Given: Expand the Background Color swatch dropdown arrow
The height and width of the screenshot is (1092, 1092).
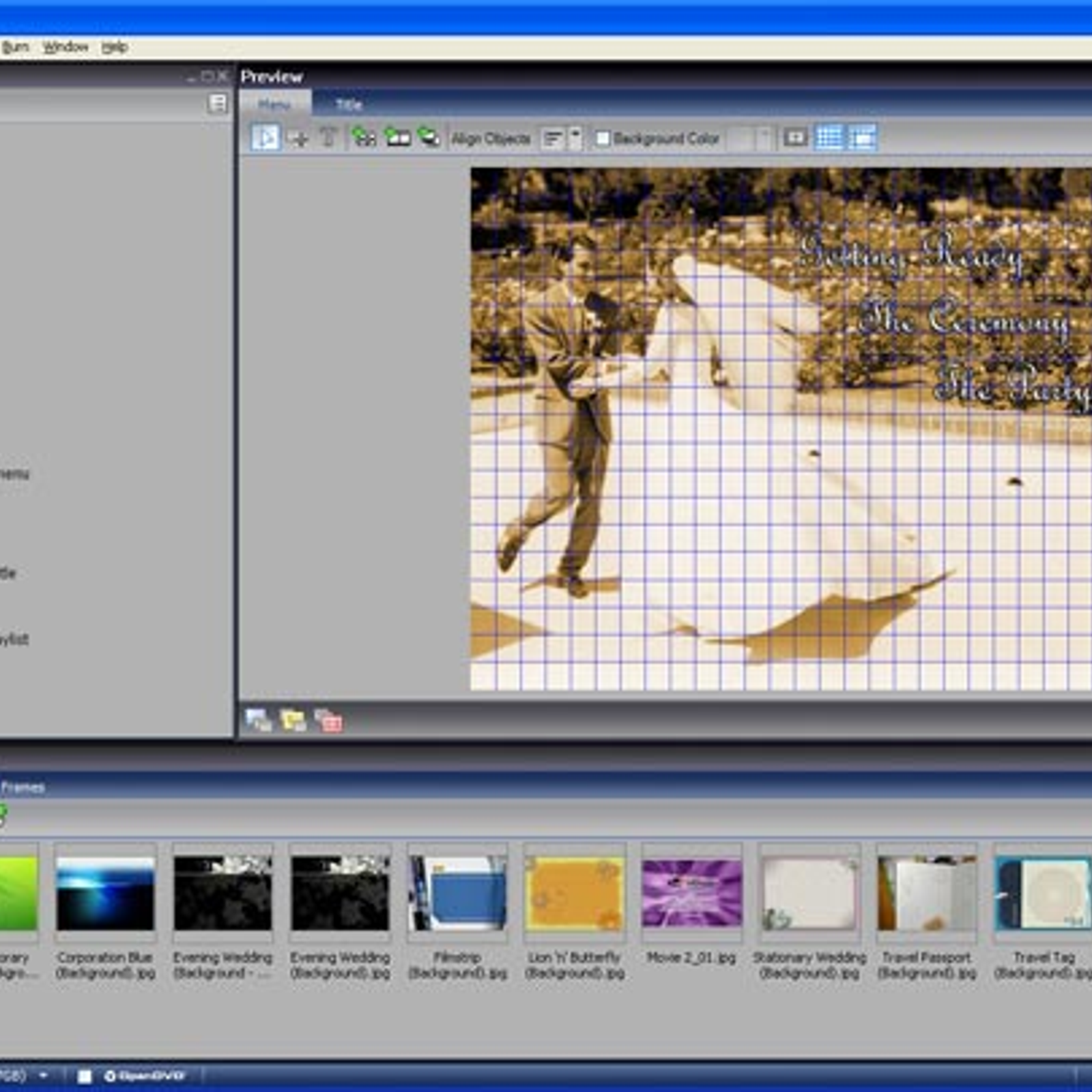Looking at the screenshot, I should [x=765, y=139].
